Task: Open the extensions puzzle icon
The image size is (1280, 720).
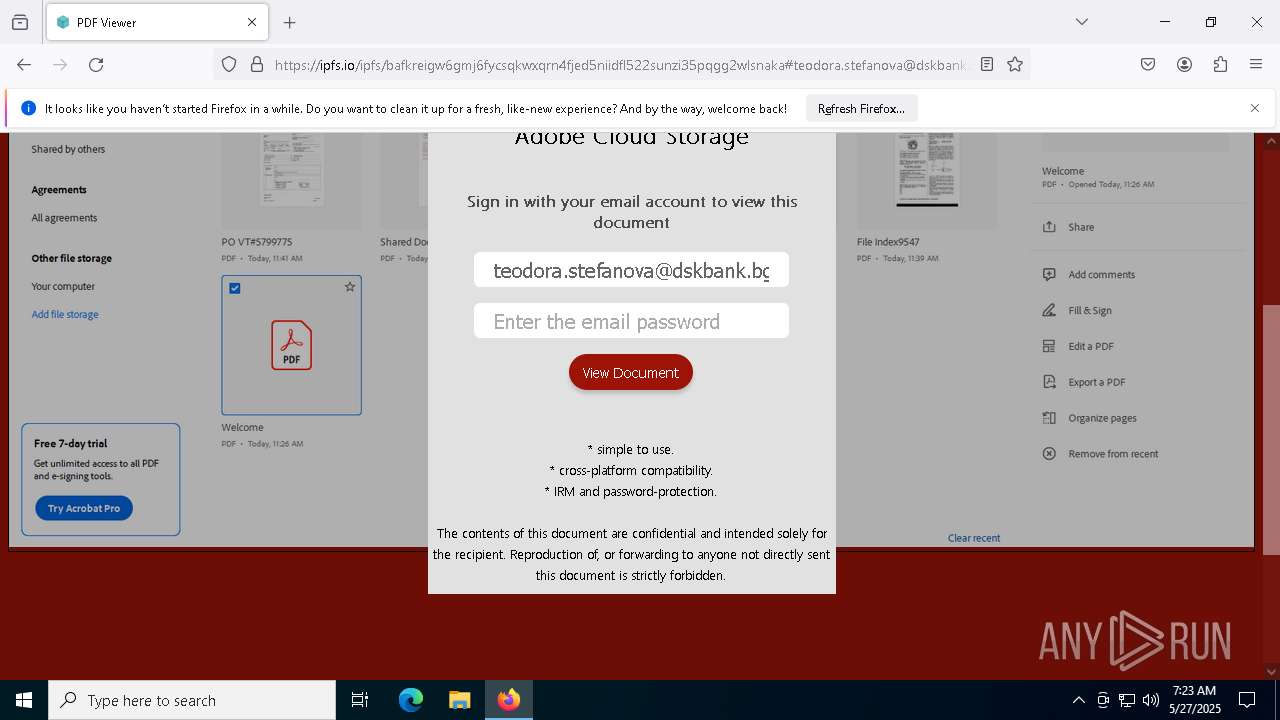Action: (x=1220, y=64)
